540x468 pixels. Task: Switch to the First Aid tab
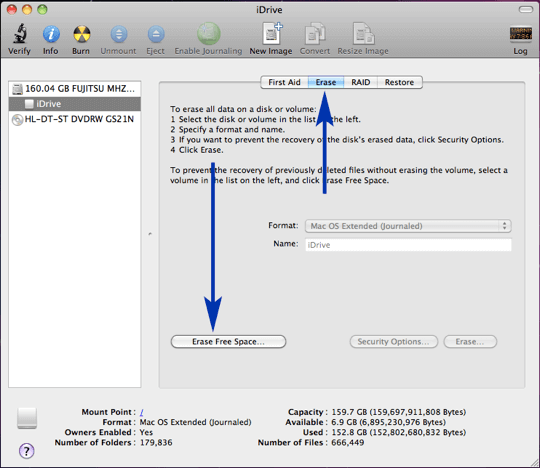[x=284, y=82]
